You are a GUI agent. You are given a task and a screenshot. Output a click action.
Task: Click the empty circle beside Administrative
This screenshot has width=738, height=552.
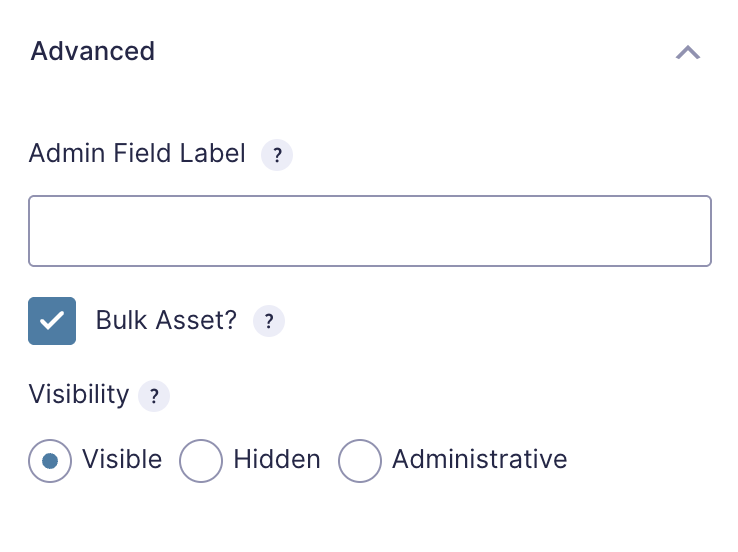[360, 461]
